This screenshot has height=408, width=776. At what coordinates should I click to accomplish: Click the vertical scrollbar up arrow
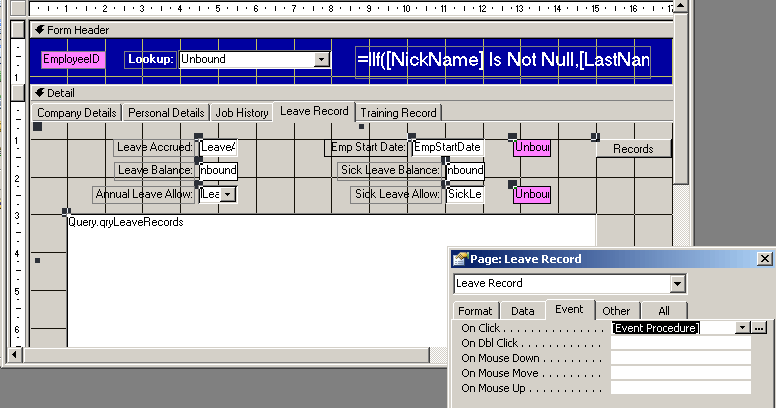point(681,6)
